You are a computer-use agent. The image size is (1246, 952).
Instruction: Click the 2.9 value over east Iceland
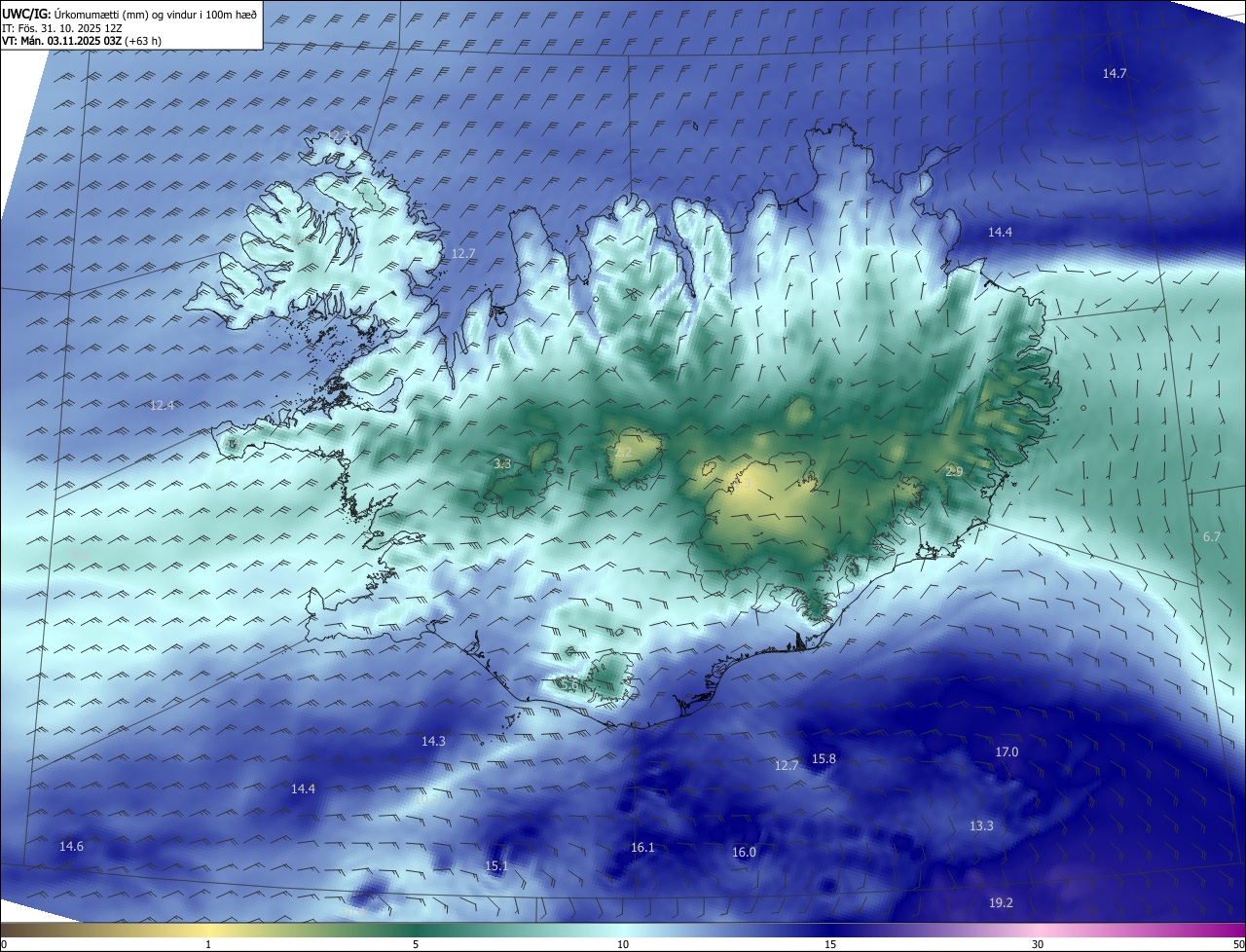(x=954, y=471)
